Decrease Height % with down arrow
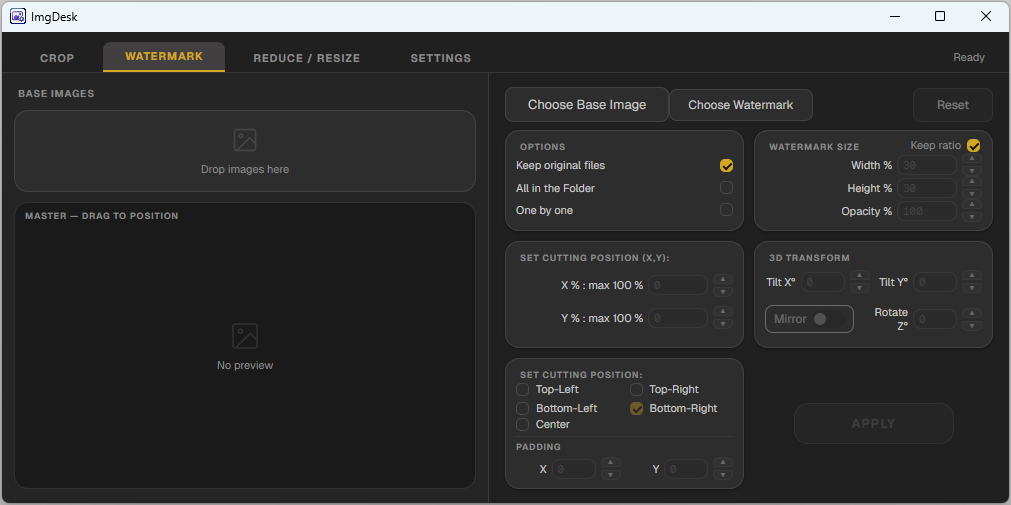Image resolution: width=1011 pixels, height=505 pixels. (x=972, y=193)
